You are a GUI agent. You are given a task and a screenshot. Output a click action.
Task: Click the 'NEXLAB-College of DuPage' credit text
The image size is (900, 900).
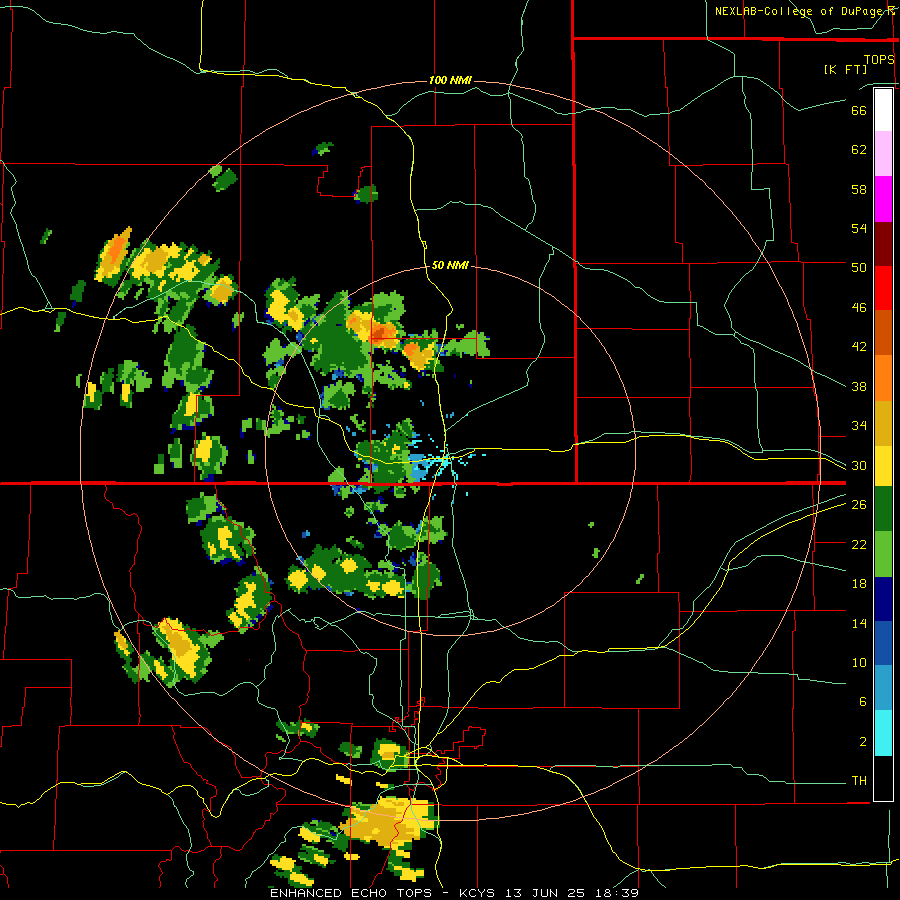tap(799, 11)
